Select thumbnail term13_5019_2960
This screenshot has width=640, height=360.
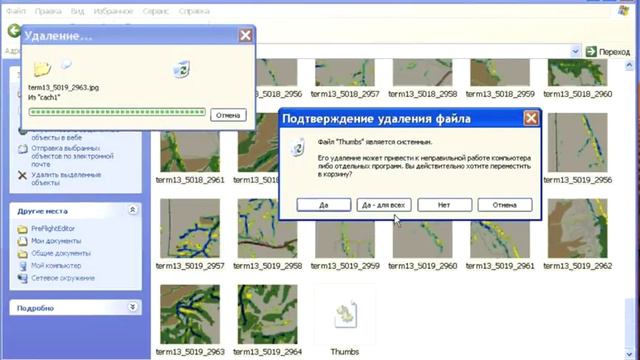click(422, 240)
